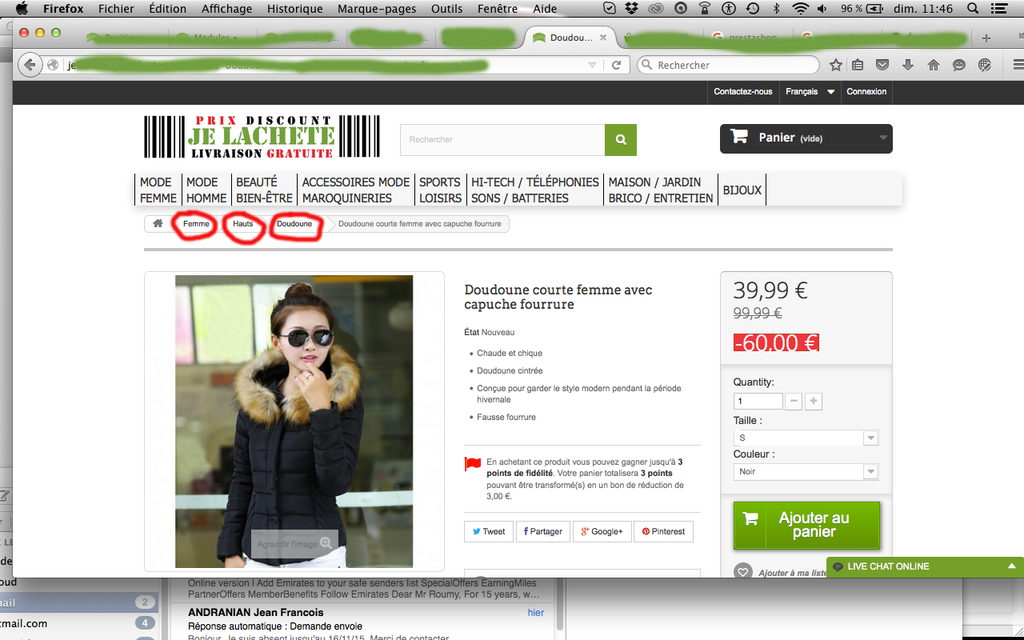Click the Je Lachete site logo
1024x640 pixels.
(262, 136)
